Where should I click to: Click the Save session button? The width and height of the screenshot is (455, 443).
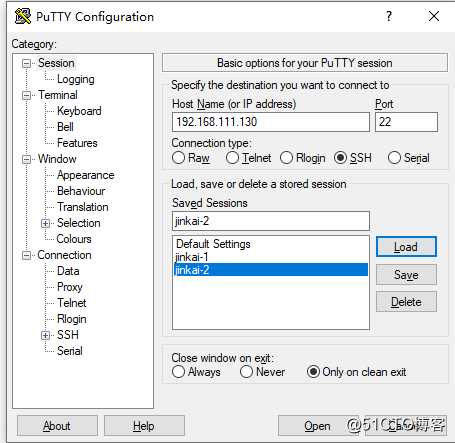pyautogui.click(x=406, y=275)
